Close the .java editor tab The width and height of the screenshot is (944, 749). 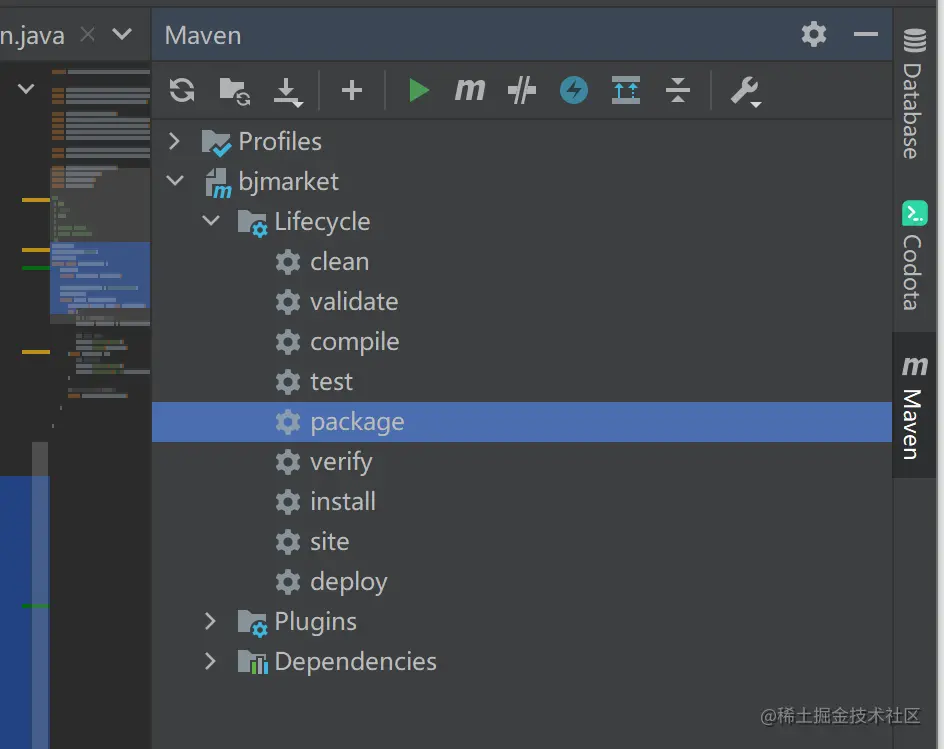click(x=88, y=34)
